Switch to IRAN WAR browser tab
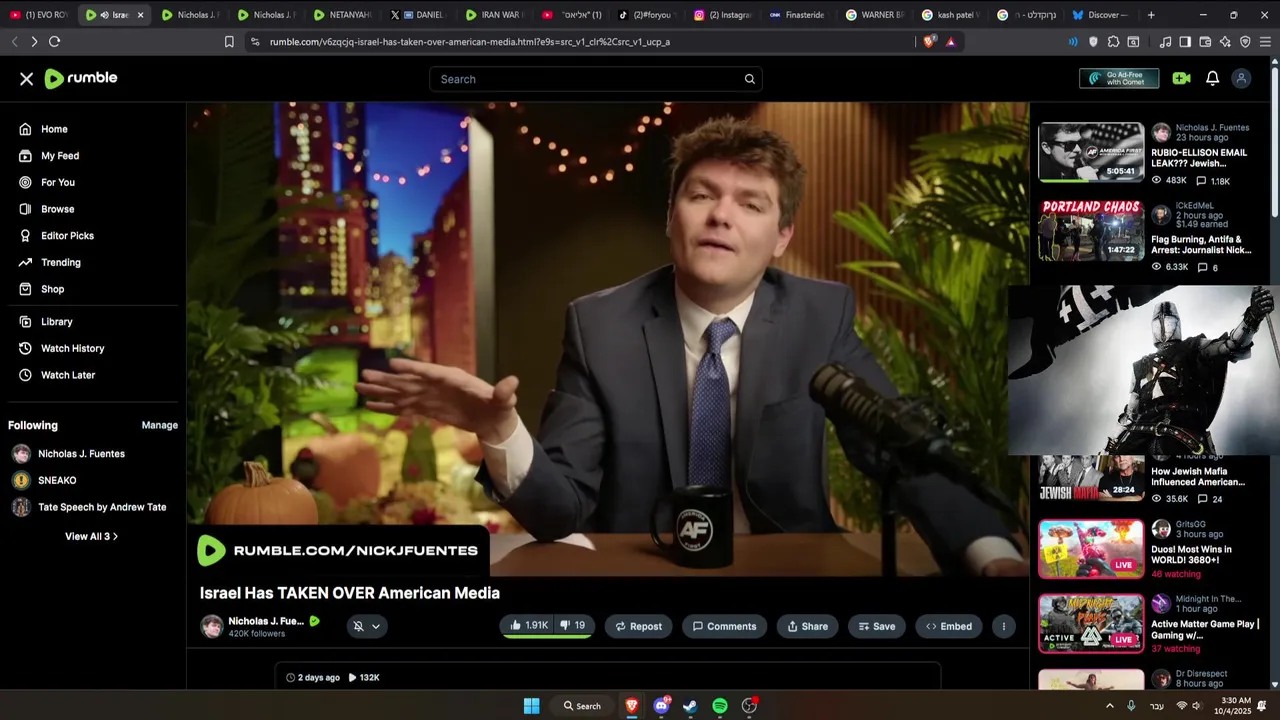Screen dimensions: 1280x720 pyautogui.click(x=494, y=15)
